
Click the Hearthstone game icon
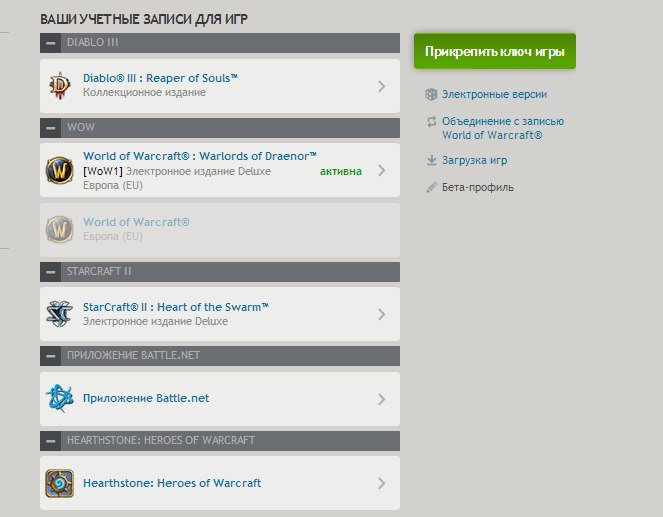click(x=60, y=483)
